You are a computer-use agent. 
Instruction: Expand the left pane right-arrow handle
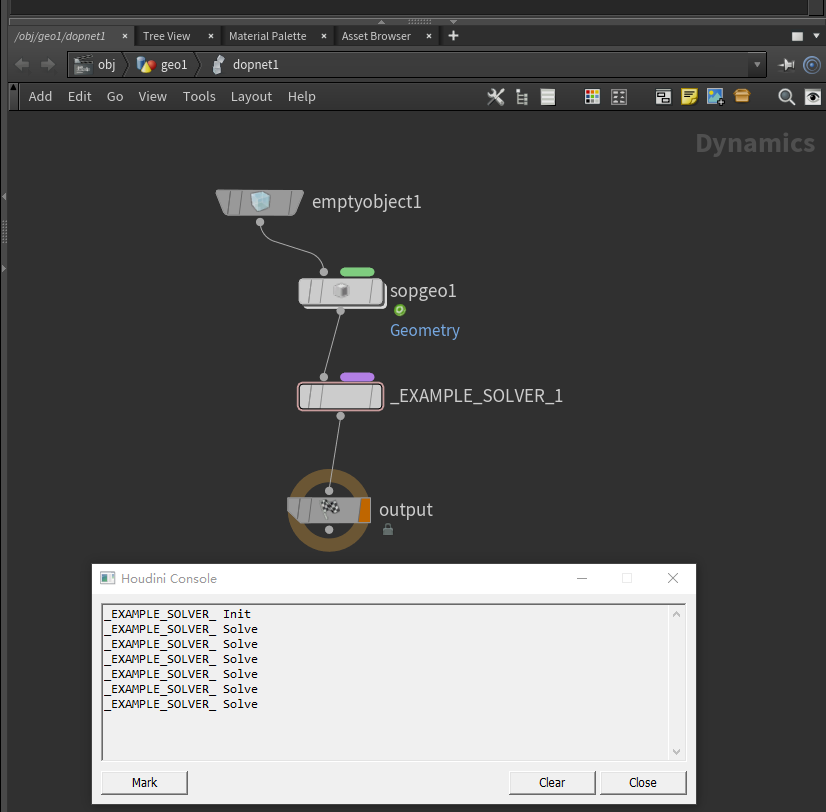click(x=4, y=269)
